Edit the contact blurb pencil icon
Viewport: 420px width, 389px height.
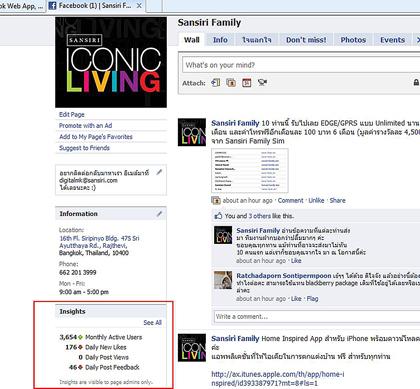(x=159, y=172)
